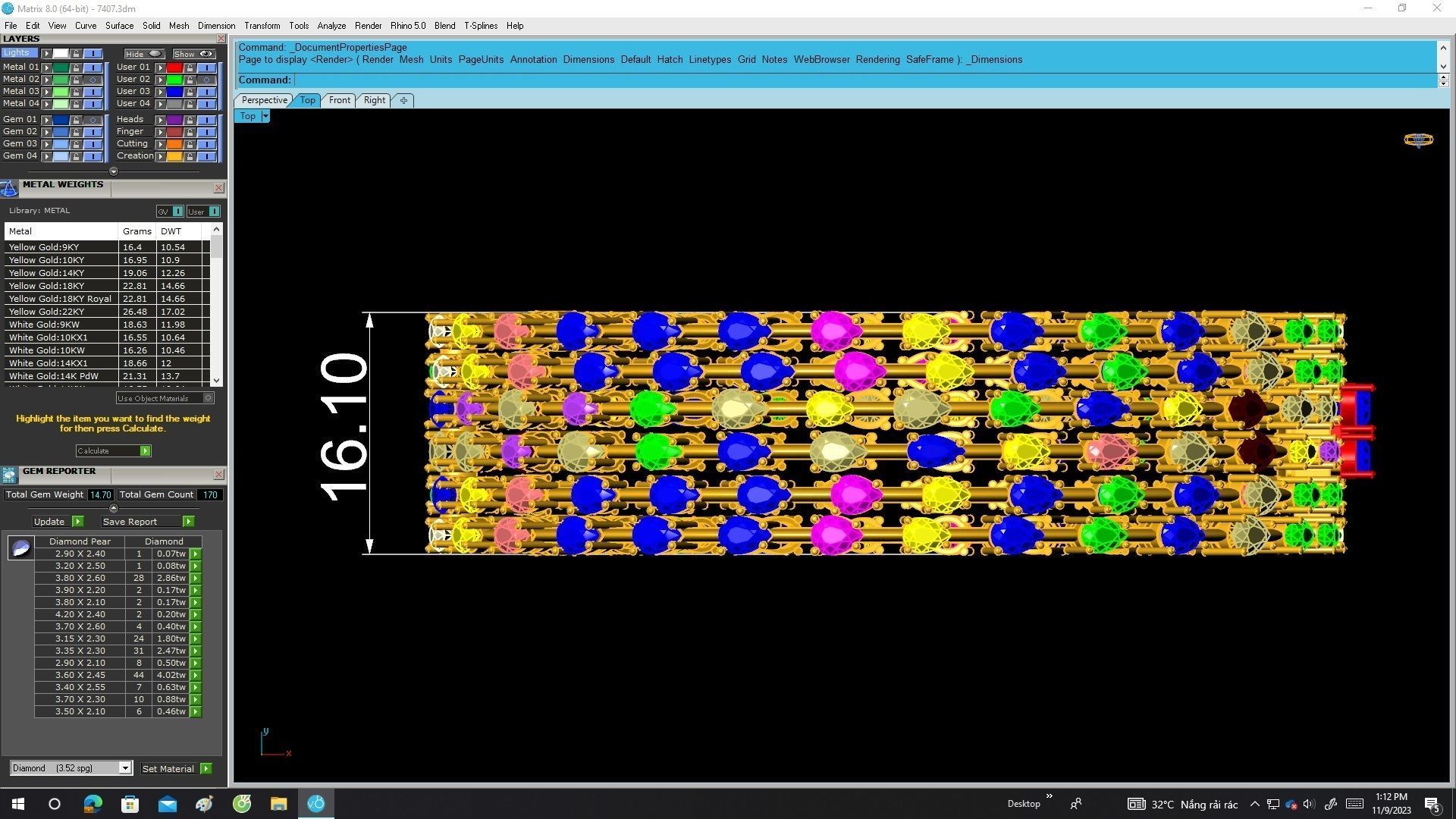The height and width of the screenshot is (819, 1456).
Task: Click the lock icon on Heads layer
Action: (190, 120)
